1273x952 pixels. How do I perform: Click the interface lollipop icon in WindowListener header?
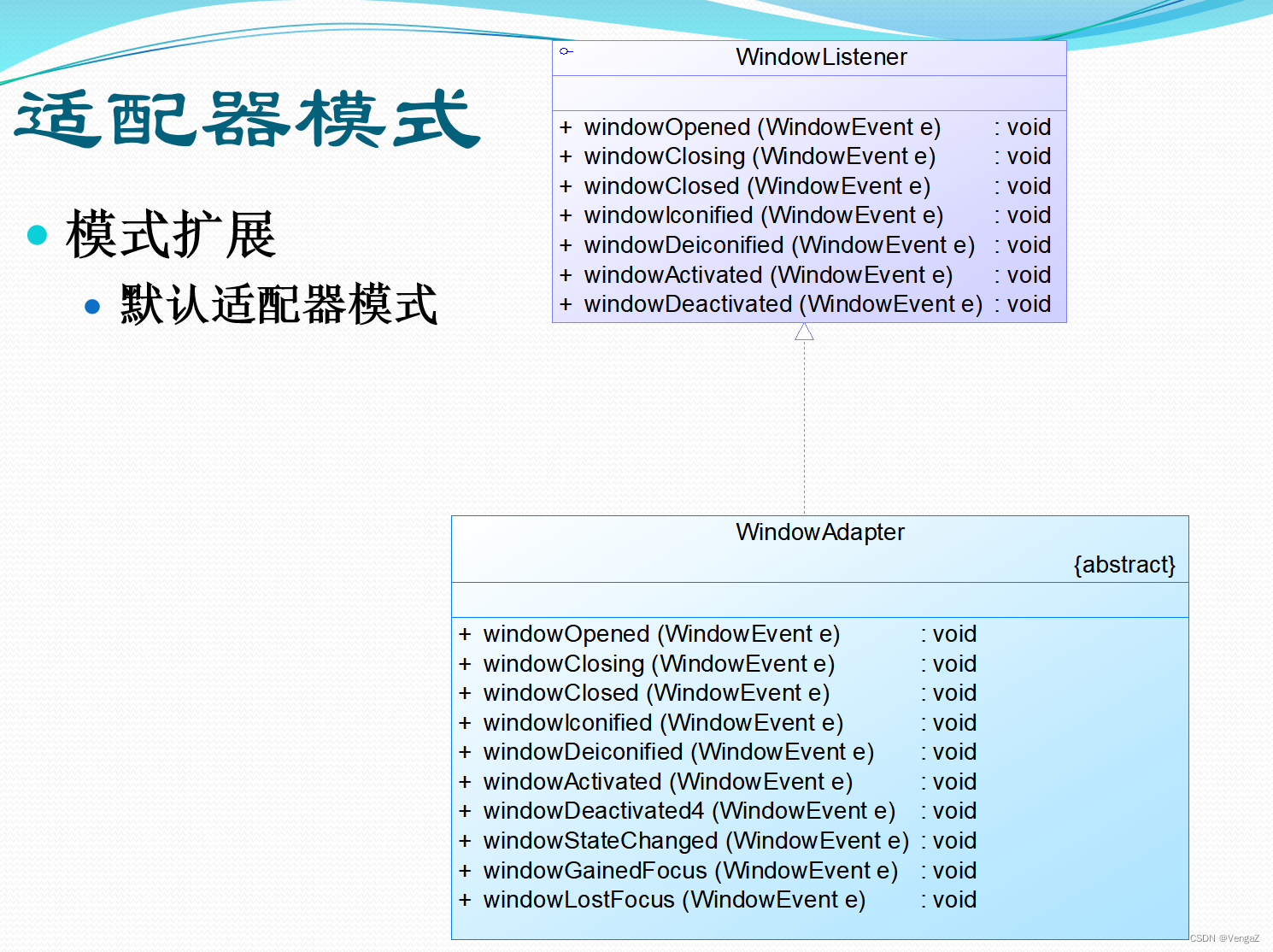[x=566, y=51]
